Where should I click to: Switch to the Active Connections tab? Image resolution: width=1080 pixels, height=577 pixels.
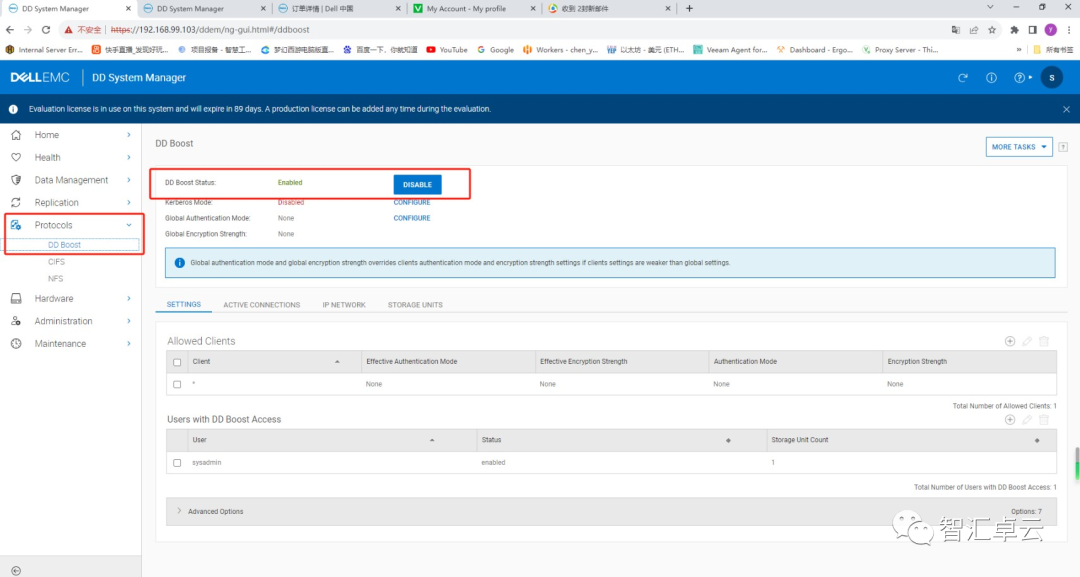click(261, 305)
